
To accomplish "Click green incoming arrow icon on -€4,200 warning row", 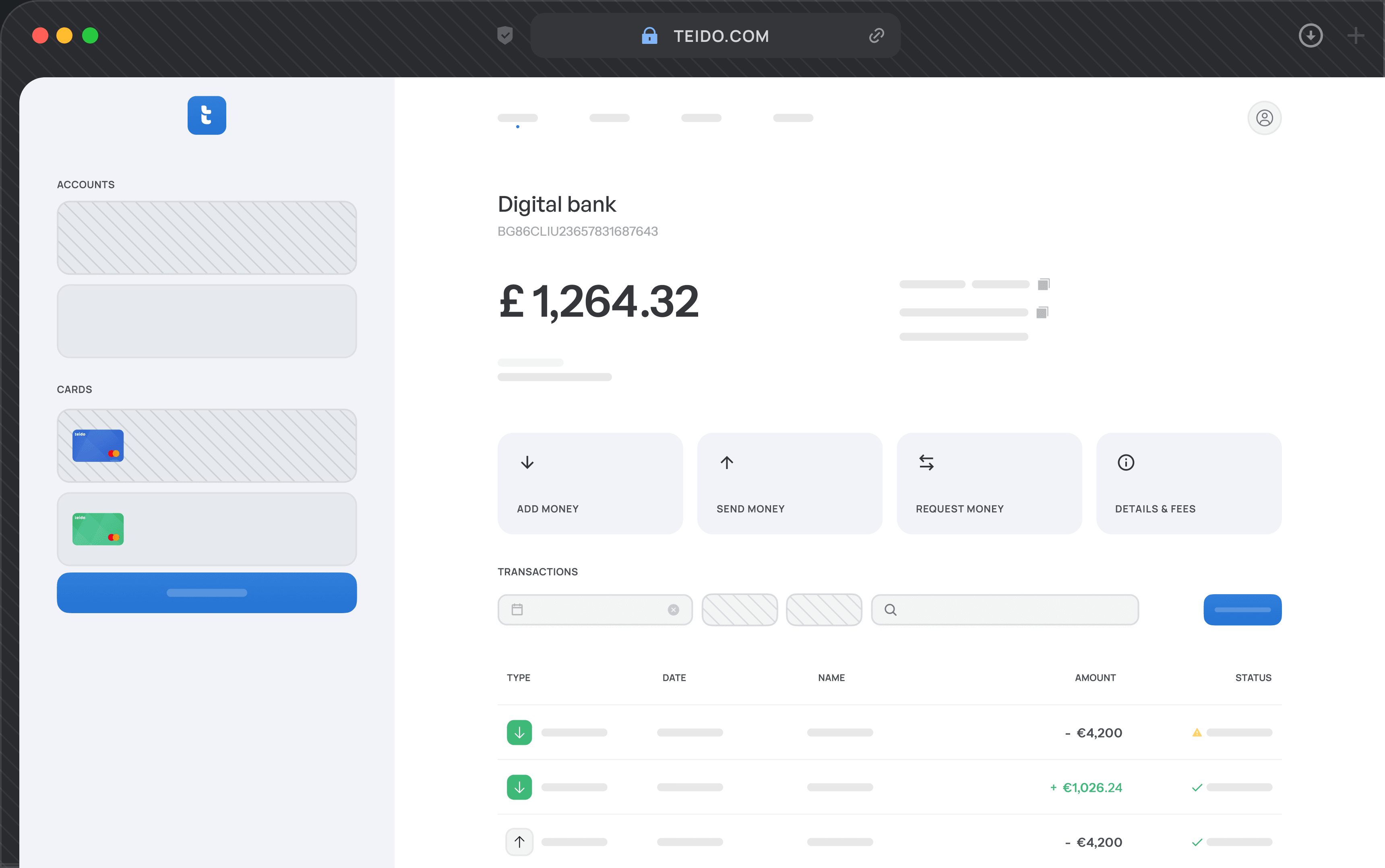I will pyautogui.click(x=519, y=732).
